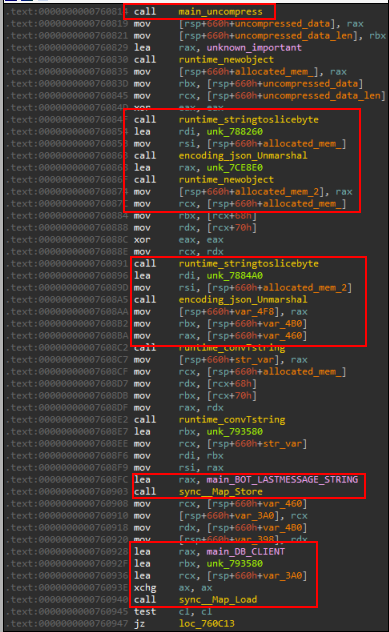This screenshot has width=389, height=632.
Task: Select operand '[rsp+660h+uncompressed_data_len], rbx'
Action: pyautogui.click(x=282, y=36)
